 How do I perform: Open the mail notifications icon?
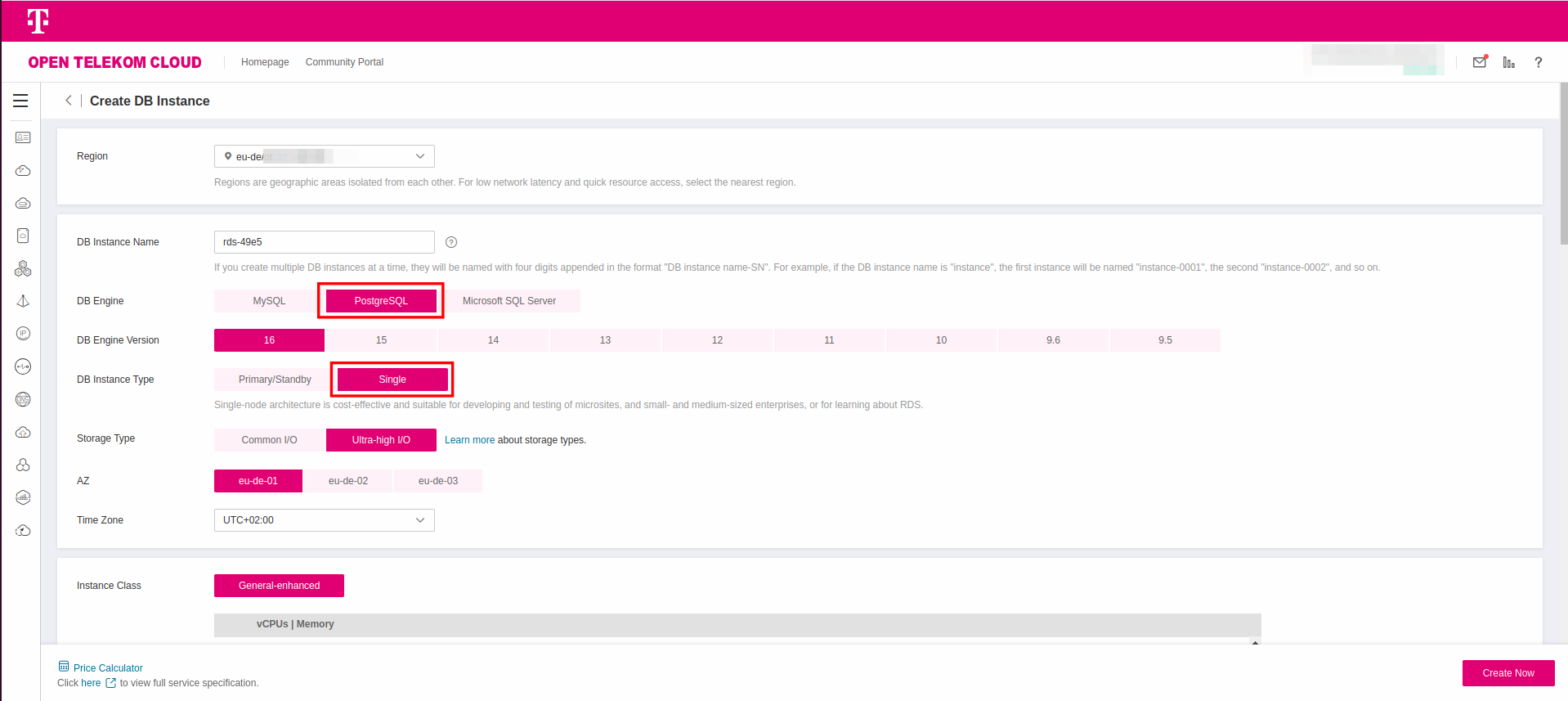tap(1479, 62)
